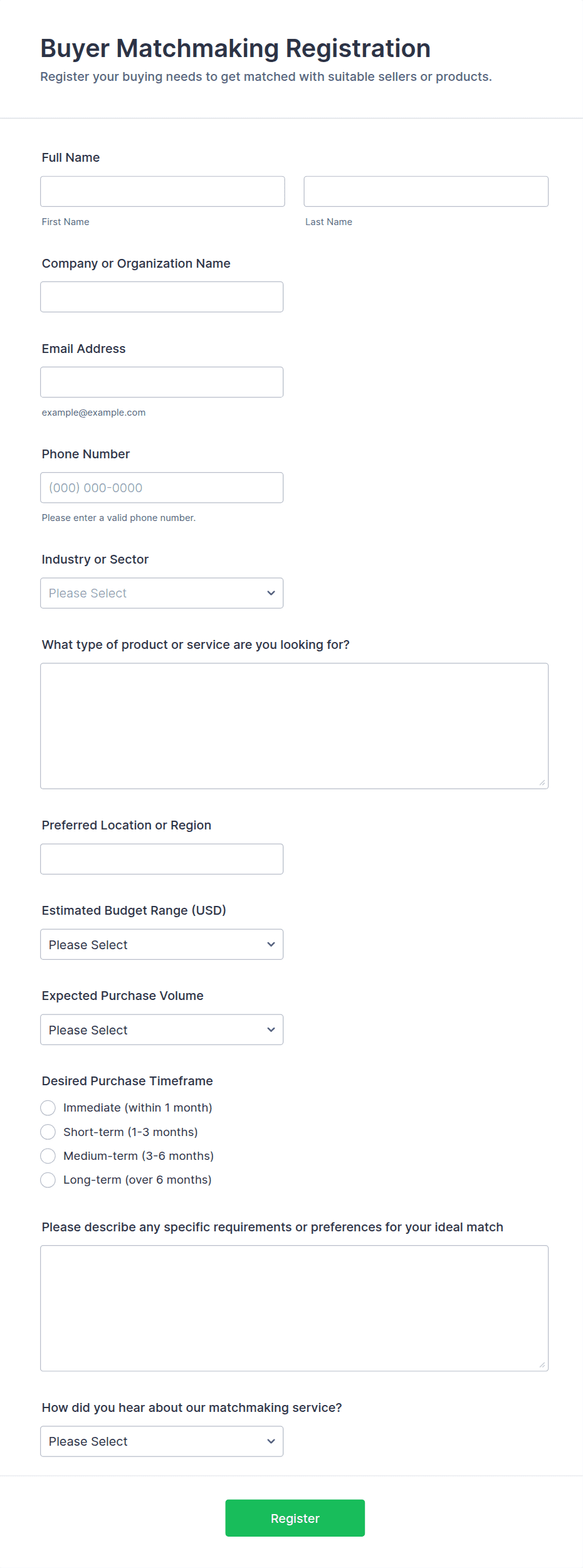Click the Preferred Location or Region field

click(162, 858)
